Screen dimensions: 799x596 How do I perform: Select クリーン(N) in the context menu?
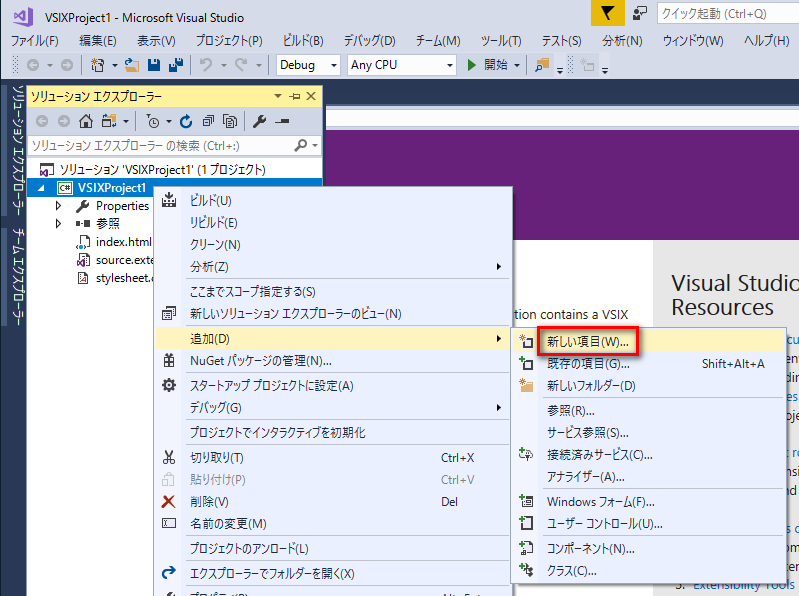coord(333,245)
